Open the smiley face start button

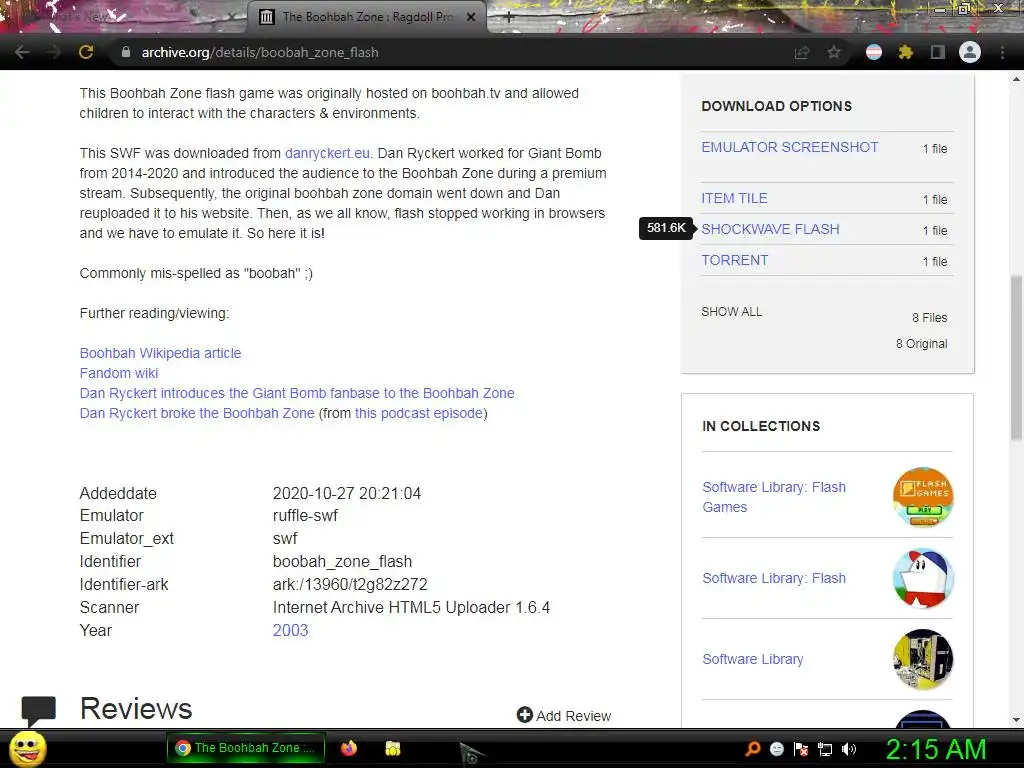[28, 748]
